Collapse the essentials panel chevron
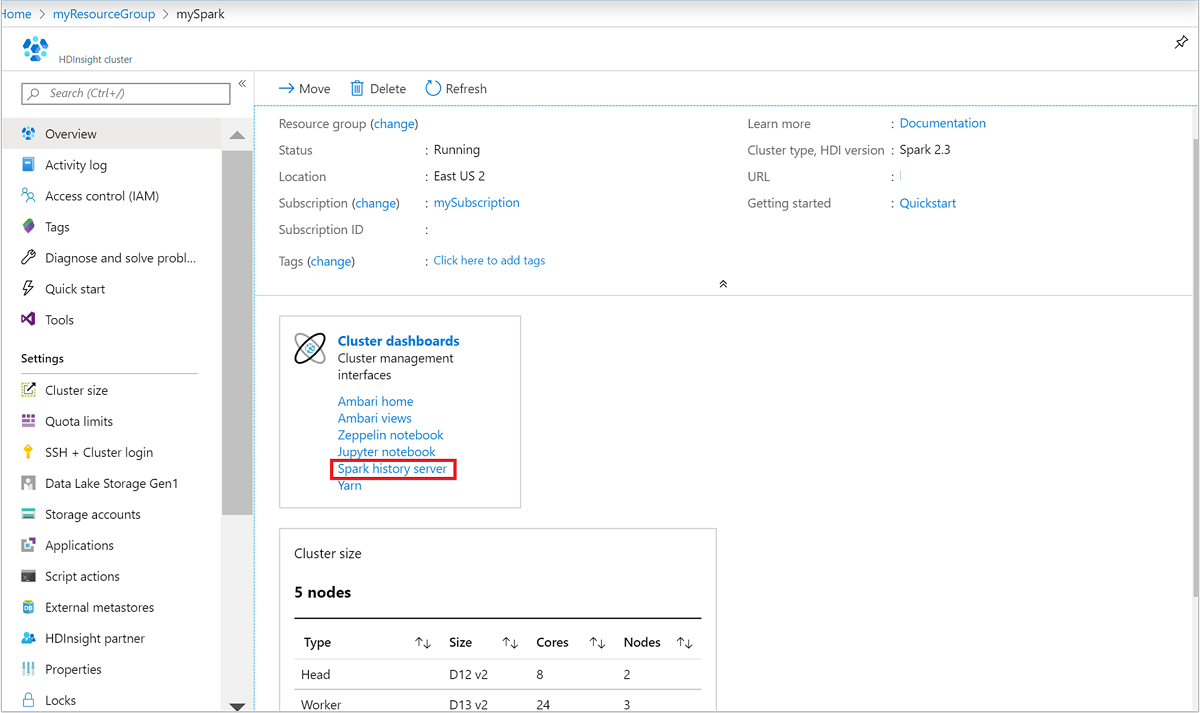This screenshot has width=1200, height=713. point(723,283)
